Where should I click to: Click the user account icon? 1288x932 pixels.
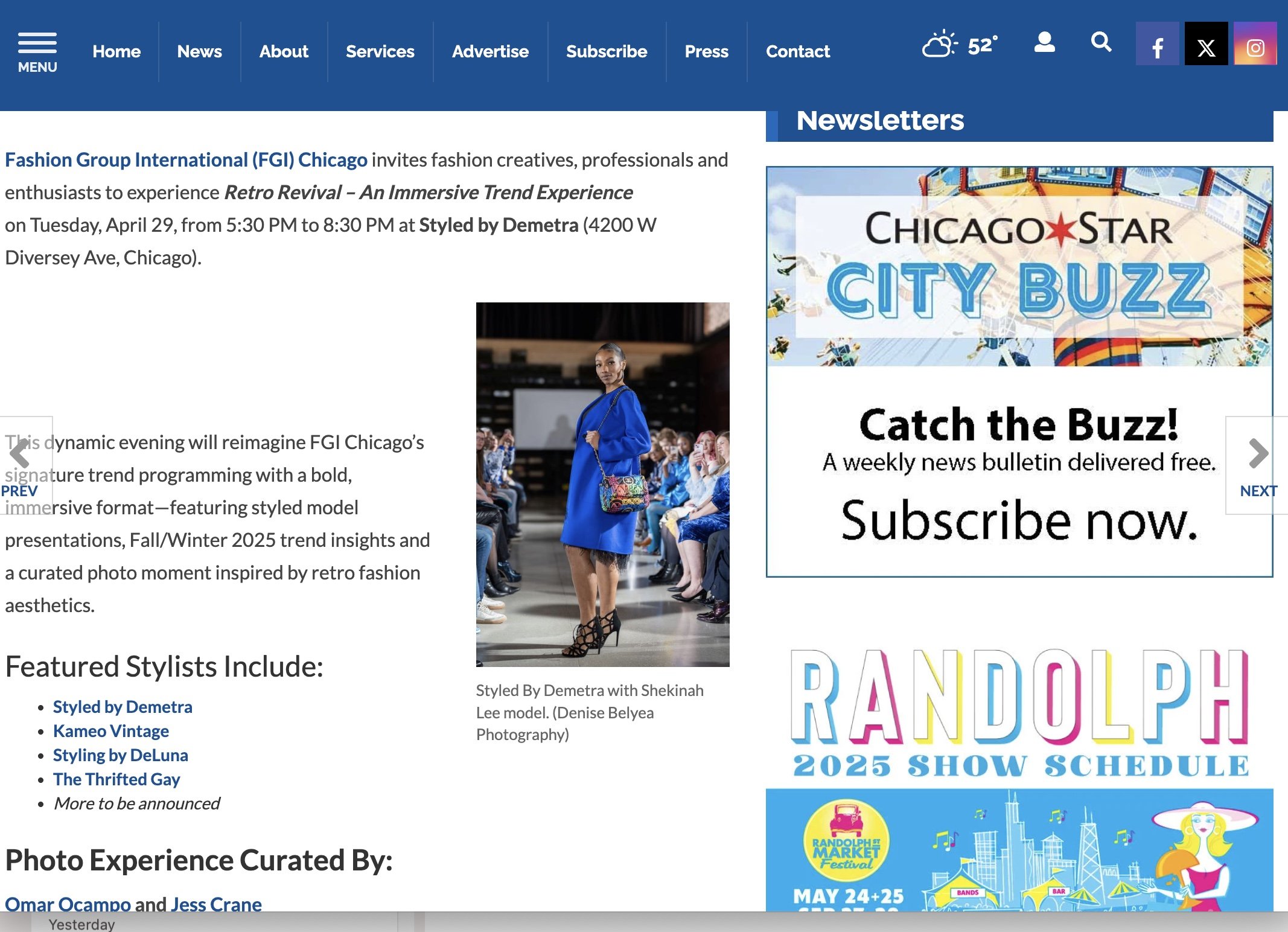tap(1044, 42)
